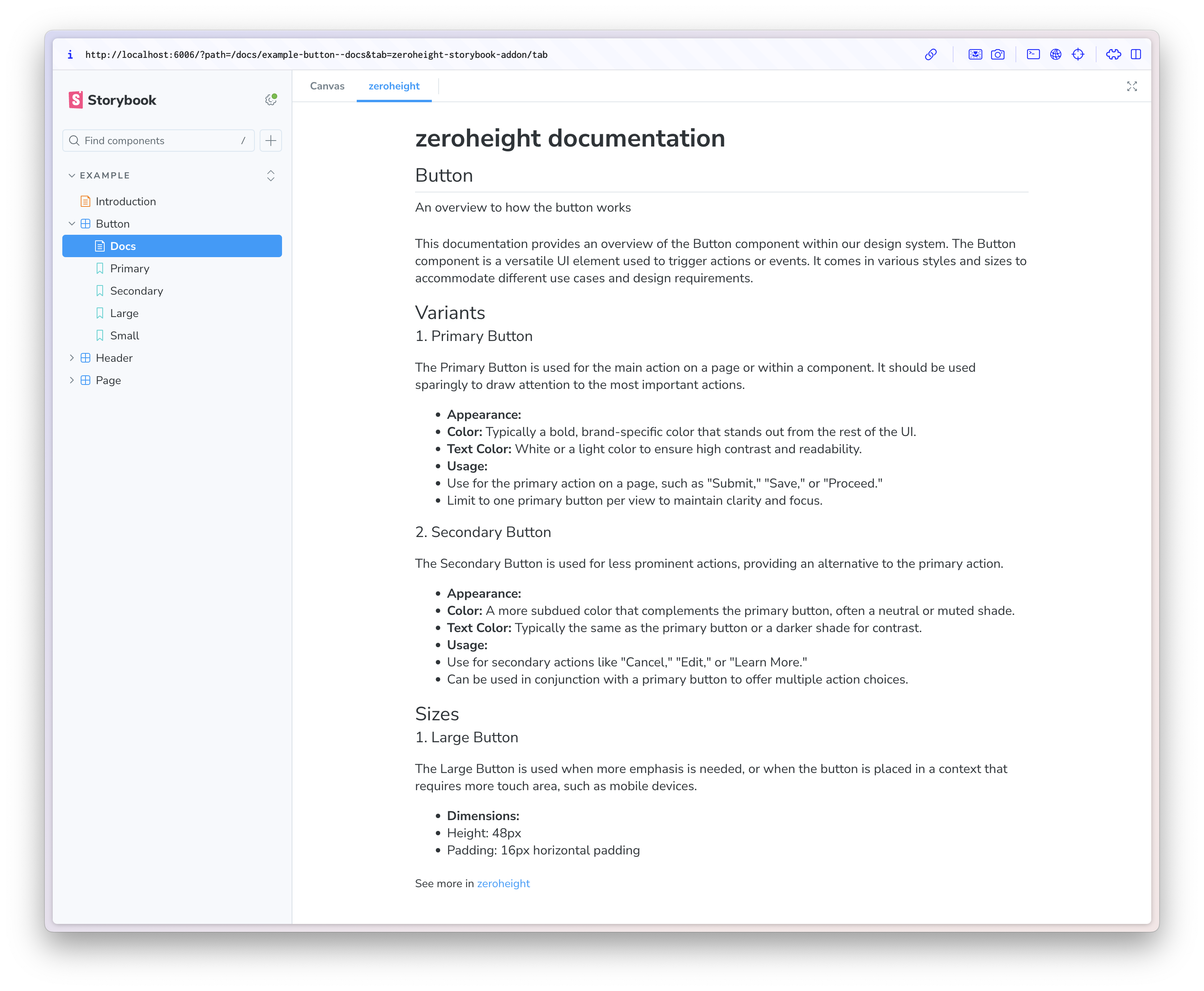Select the Secondary story in the sidebar

pos(136,291)
